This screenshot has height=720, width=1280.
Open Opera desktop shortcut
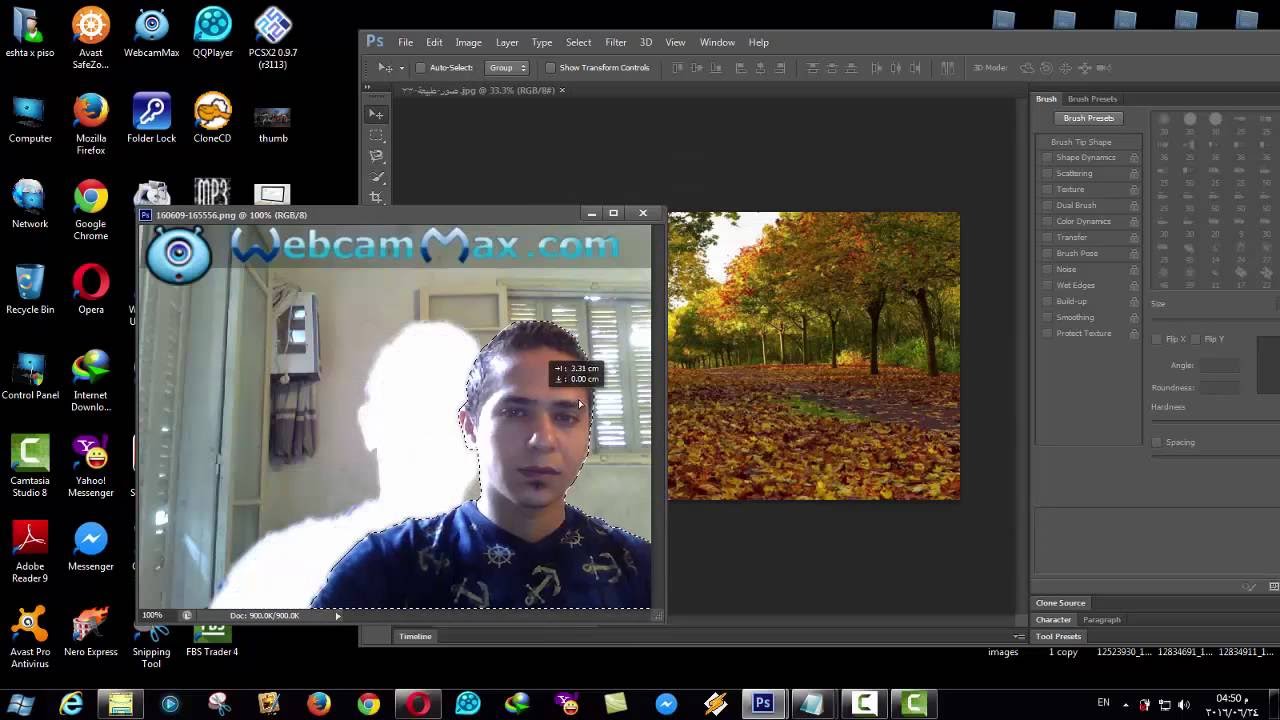click(90, 290)
